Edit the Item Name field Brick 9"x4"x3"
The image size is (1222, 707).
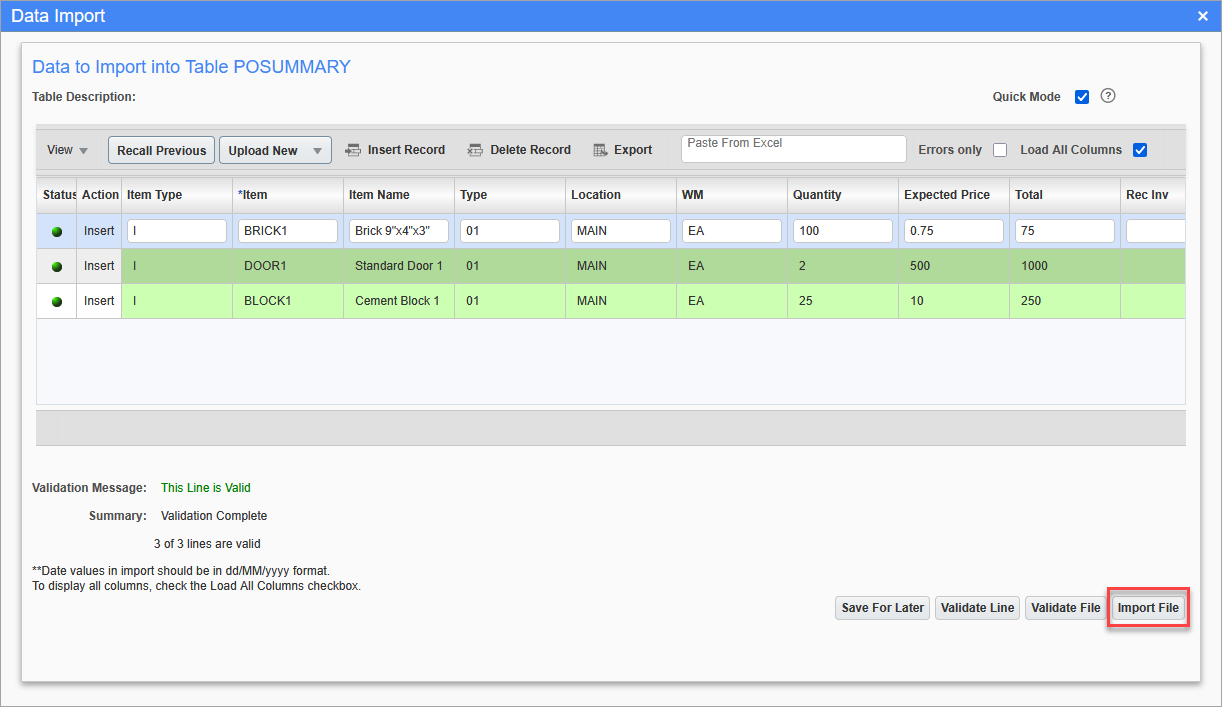pos(399,231)
